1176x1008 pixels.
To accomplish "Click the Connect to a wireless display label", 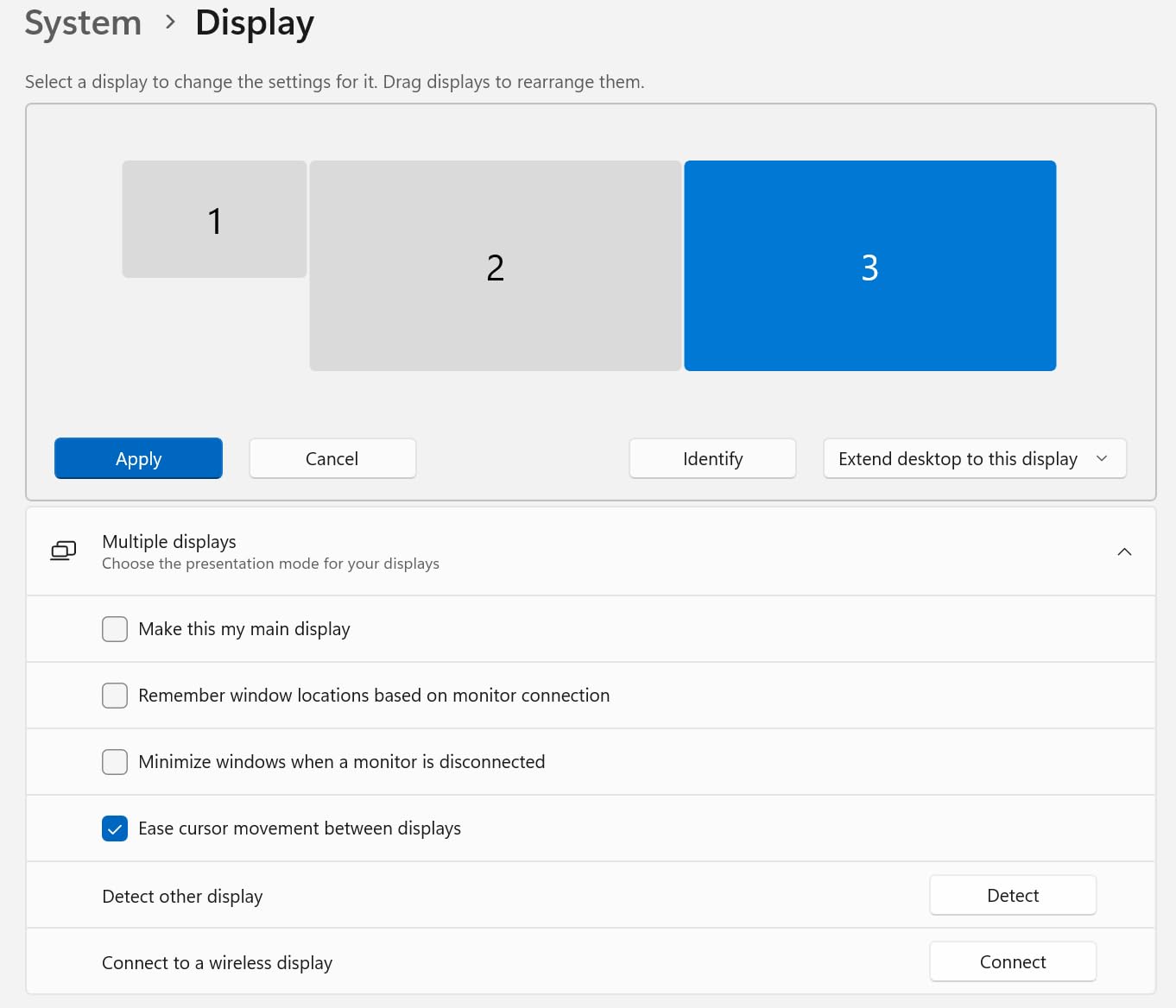I will tap(217, 963).
